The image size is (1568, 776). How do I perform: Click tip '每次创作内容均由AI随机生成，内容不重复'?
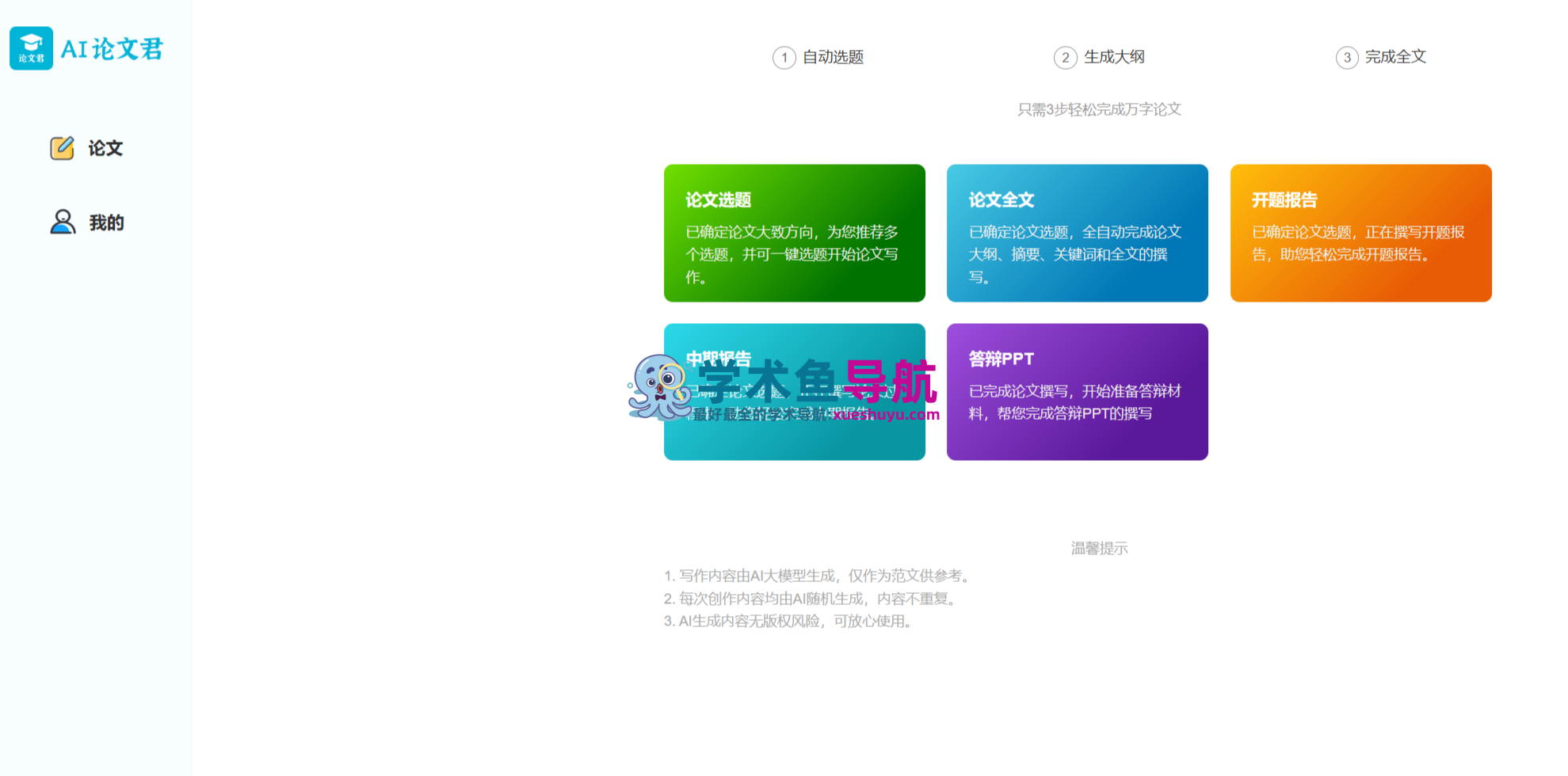[x=812, y=599]
